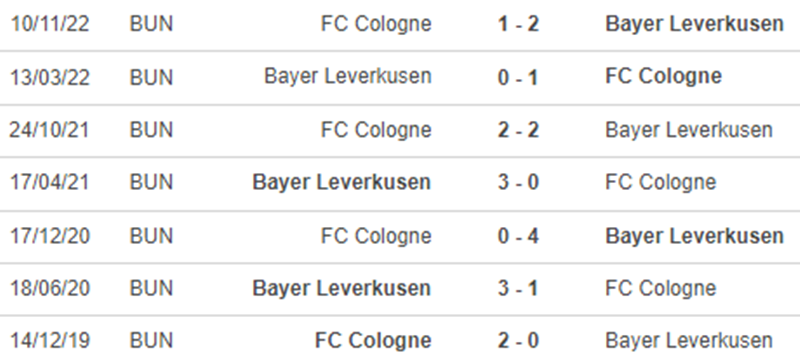Click Bayer Leverkusen home team on 13/03/22
The width and height of the screenshot is (800, 362).
tap(348, 76)
